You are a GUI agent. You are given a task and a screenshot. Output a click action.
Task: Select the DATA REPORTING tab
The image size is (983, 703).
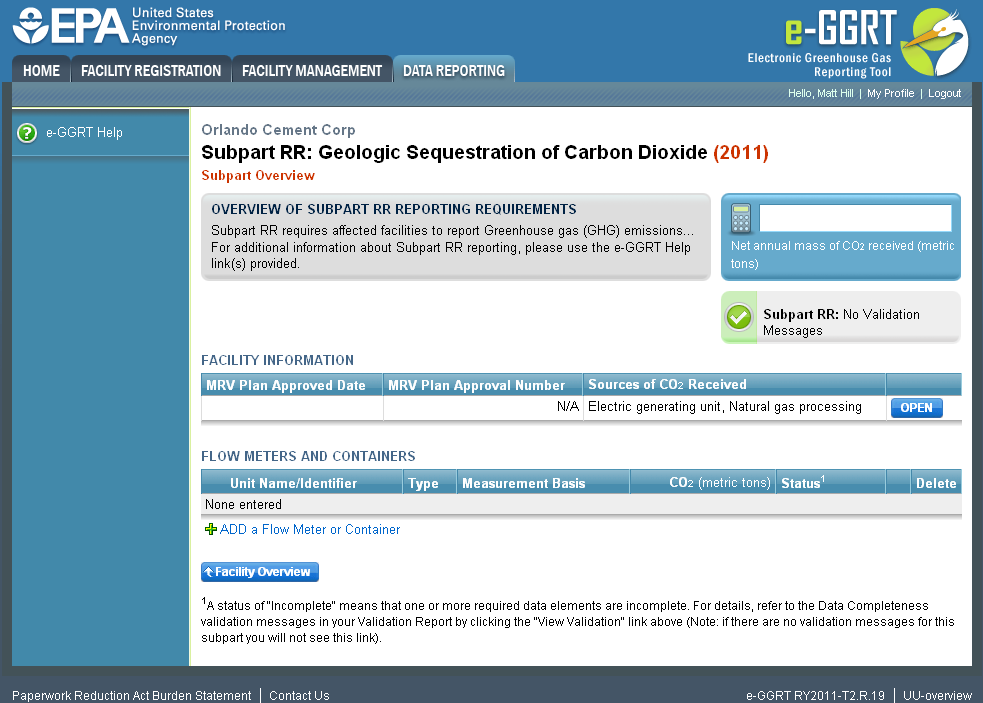click(x=454, y=70)
